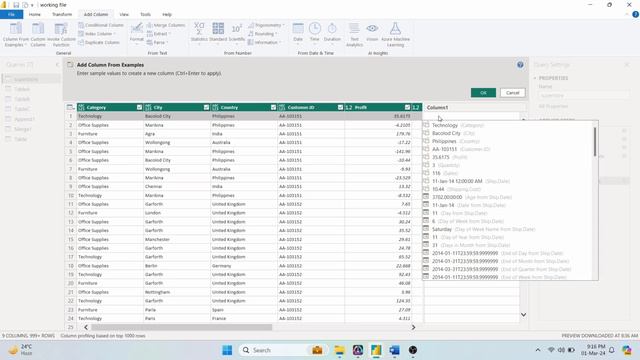Open the Parse dropdown
640x360 pixels.
click(x=167, y=42)
